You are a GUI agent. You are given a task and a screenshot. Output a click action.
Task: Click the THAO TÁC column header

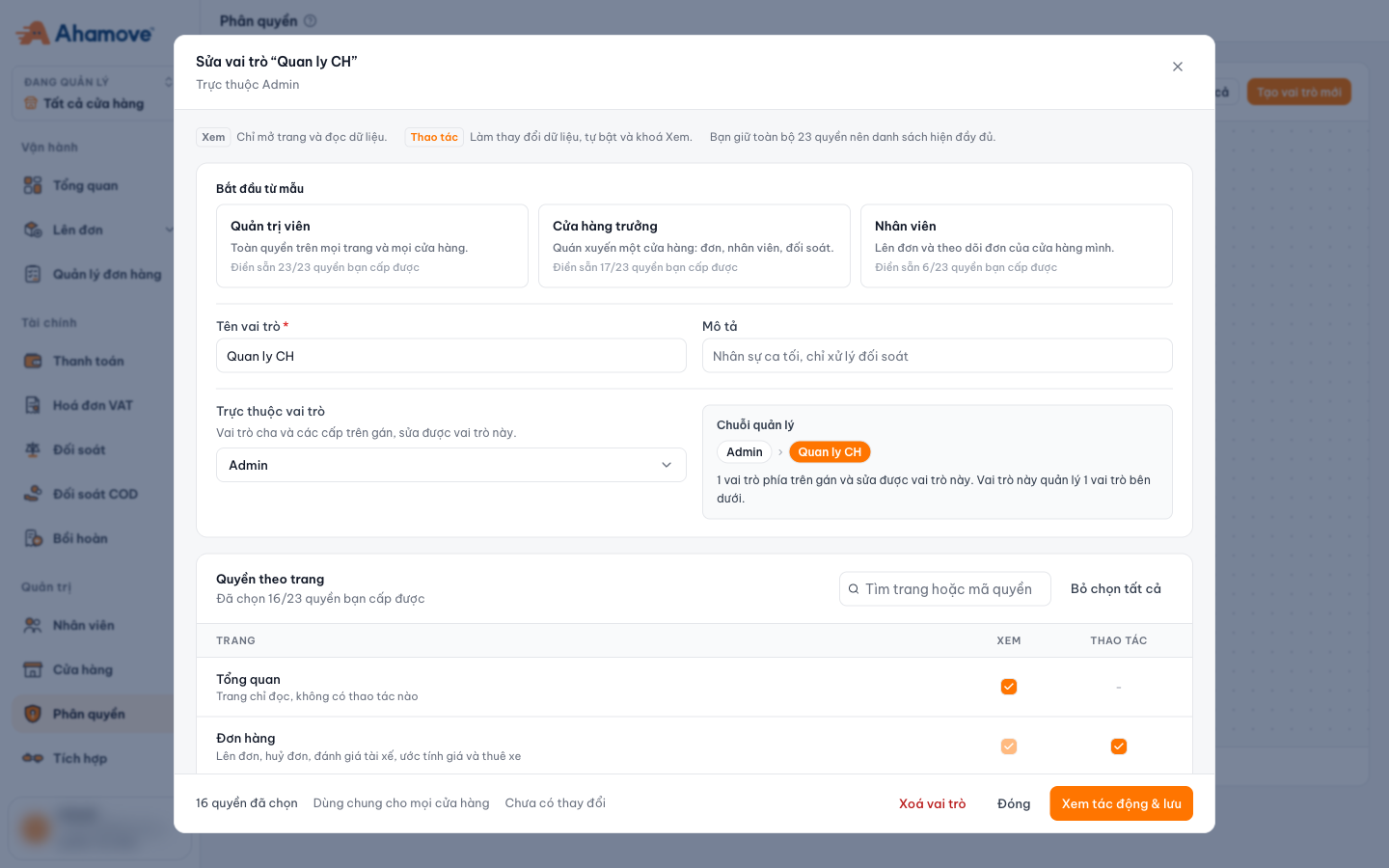1119,640
